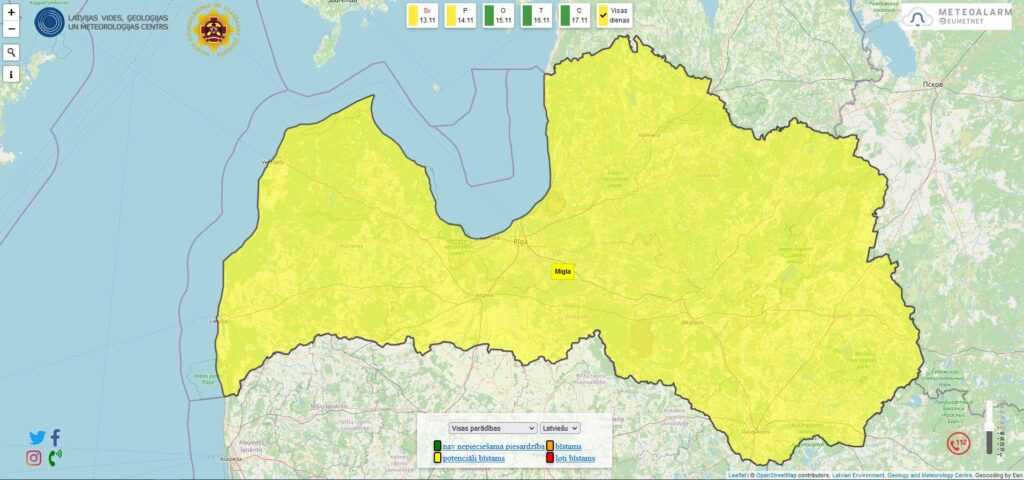
Task: Open the Instagram icon
Action: pyautogui.click(x=34, y=458)
